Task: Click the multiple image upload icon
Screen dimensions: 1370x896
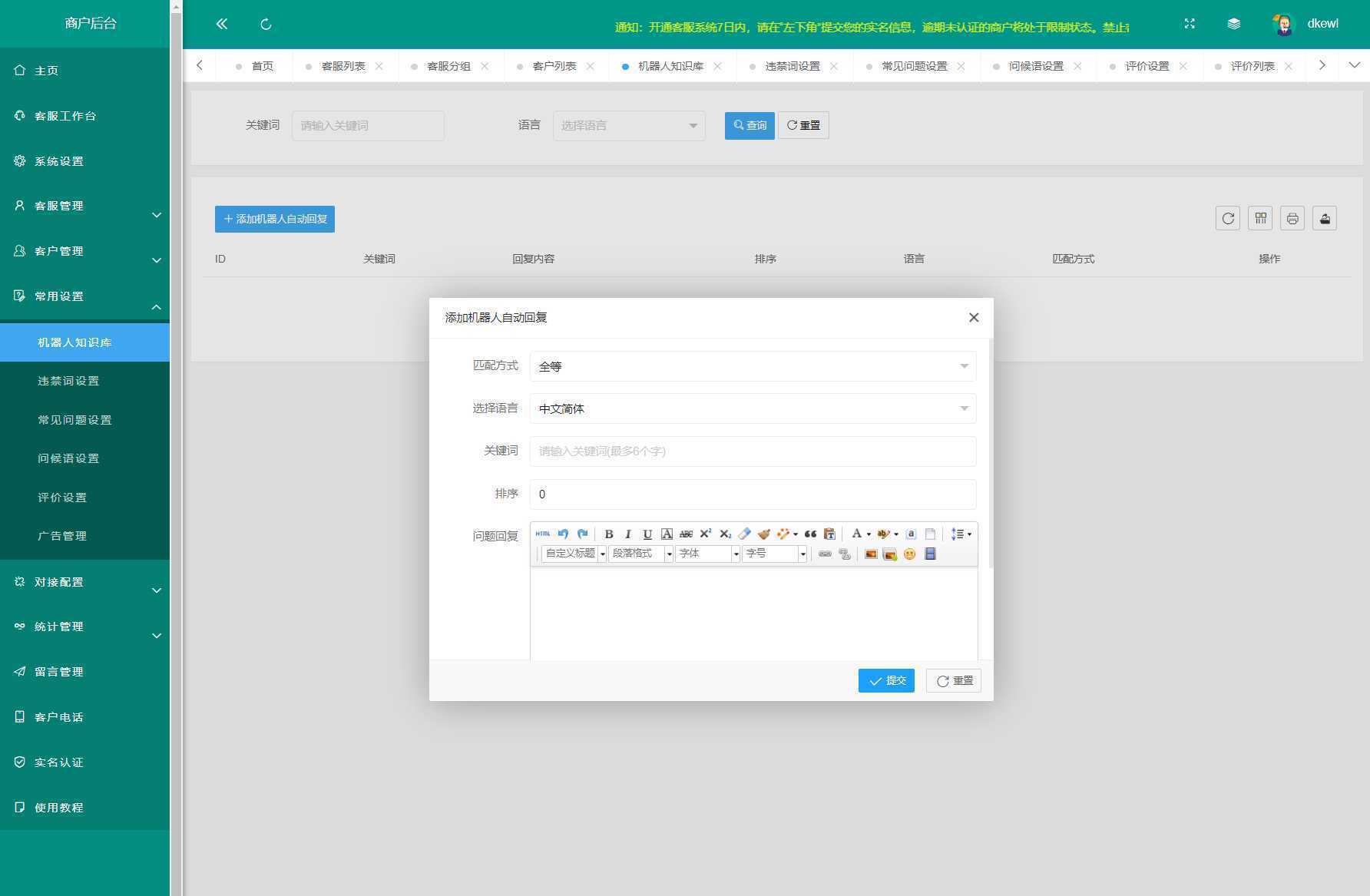Action: pos(890,554)
